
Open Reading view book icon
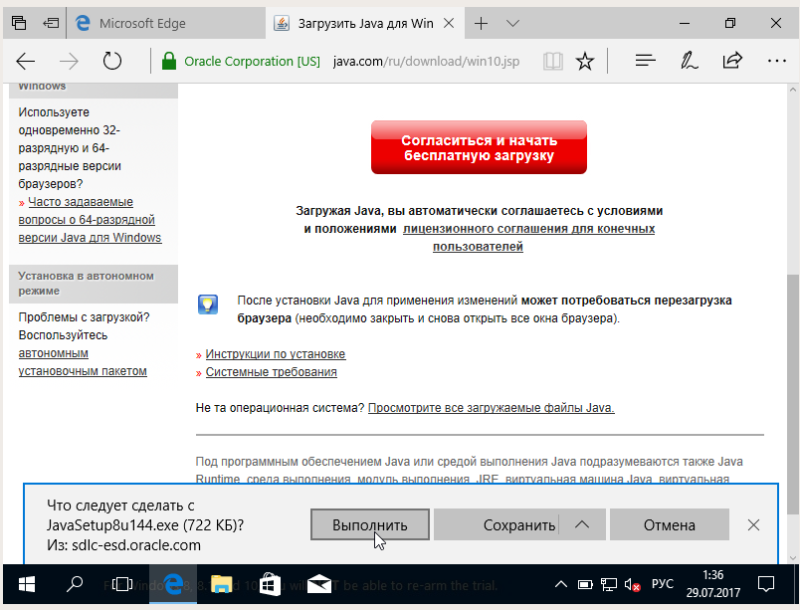click(x=553, y=62)
